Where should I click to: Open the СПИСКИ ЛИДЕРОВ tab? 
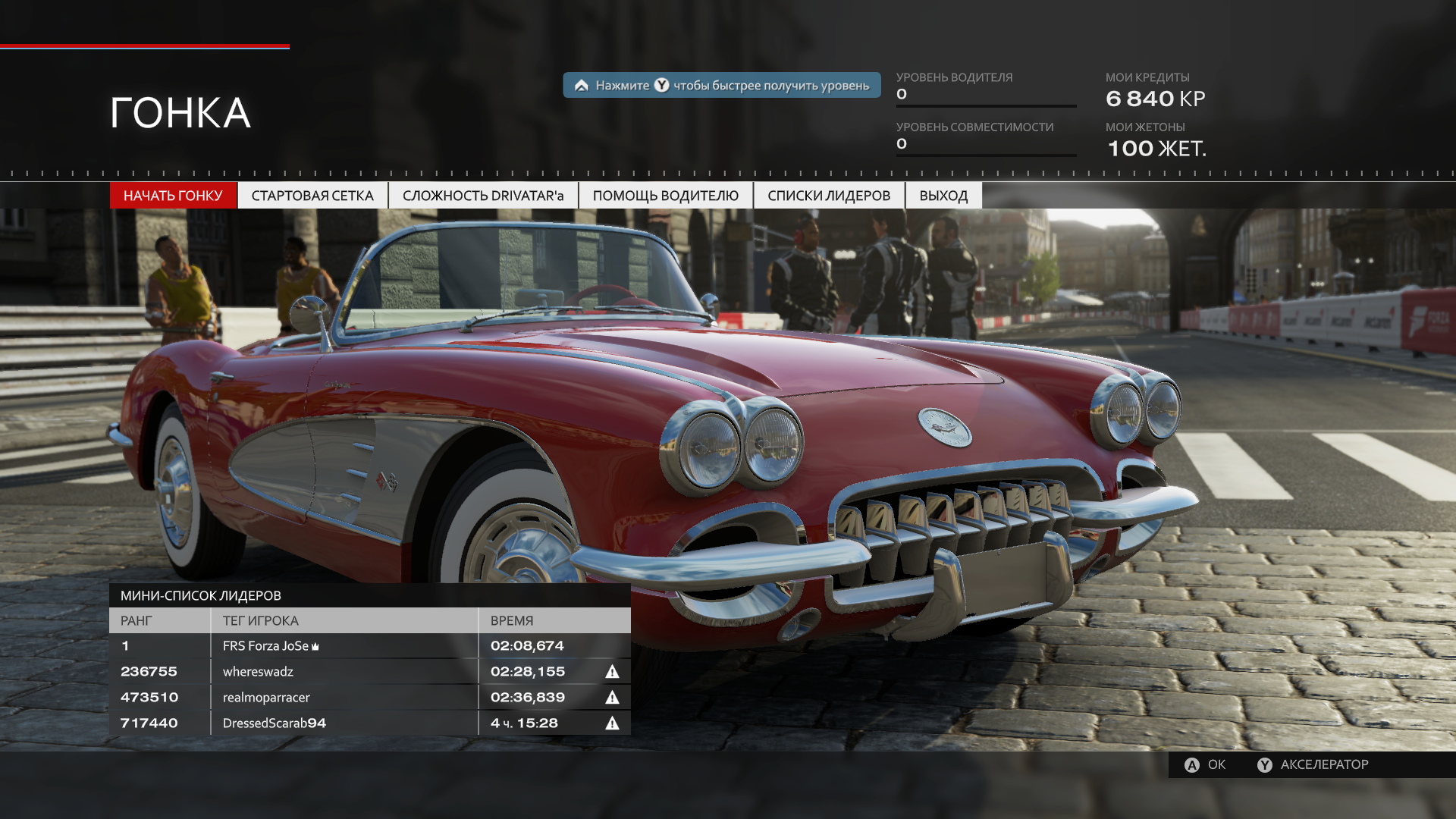click(x=829, y=196)
